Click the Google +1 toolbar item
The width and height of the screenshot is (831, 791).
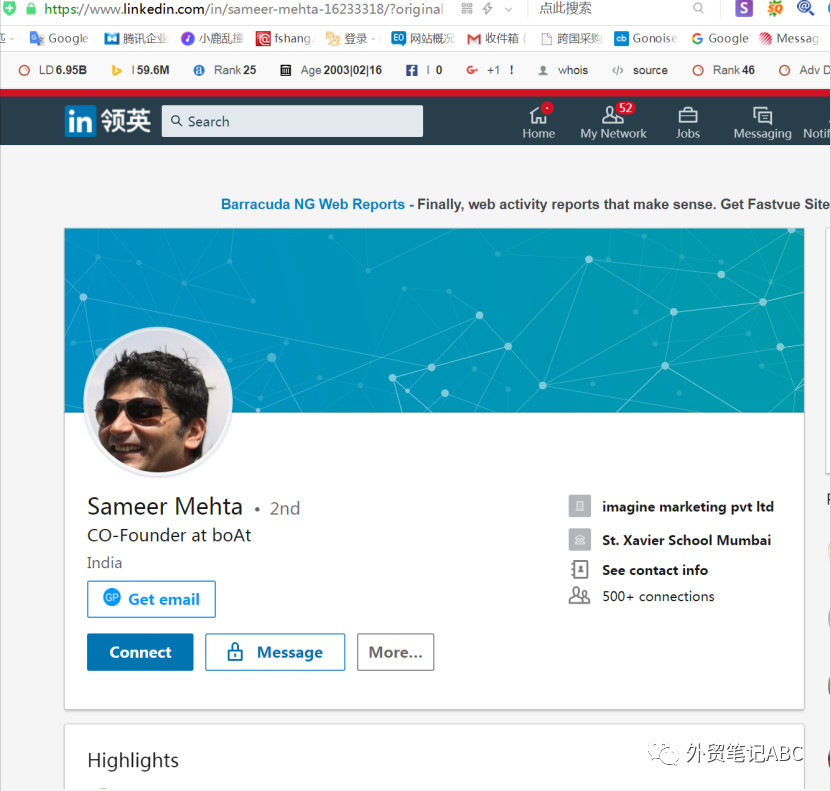pyautogui.click(x=490, y=70)
